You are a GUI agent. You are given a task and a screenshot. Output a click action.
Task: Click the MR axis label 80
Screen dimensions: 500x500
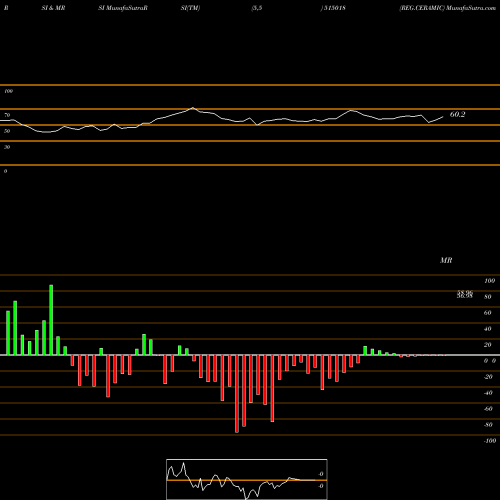pyautogui.click(x=488, y=297)
